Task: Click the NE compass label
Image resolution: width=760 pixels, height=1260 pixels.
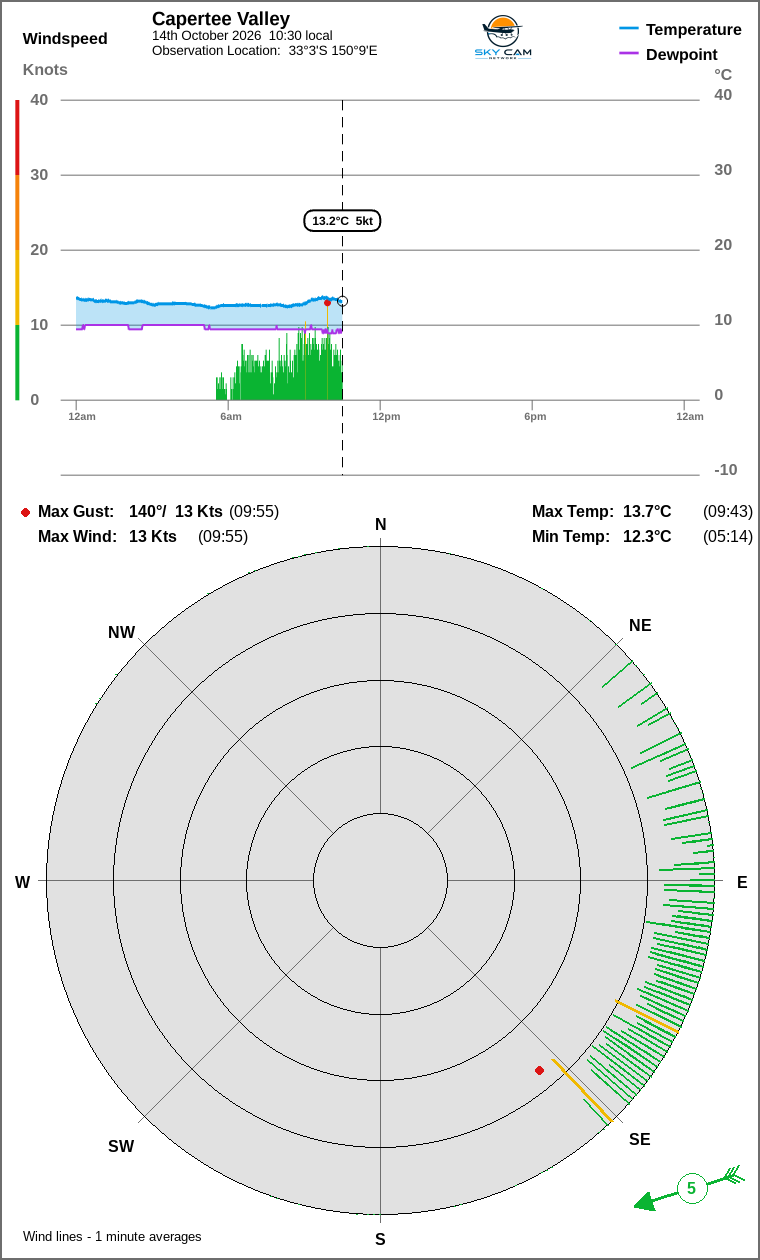Action: point(640,625)
